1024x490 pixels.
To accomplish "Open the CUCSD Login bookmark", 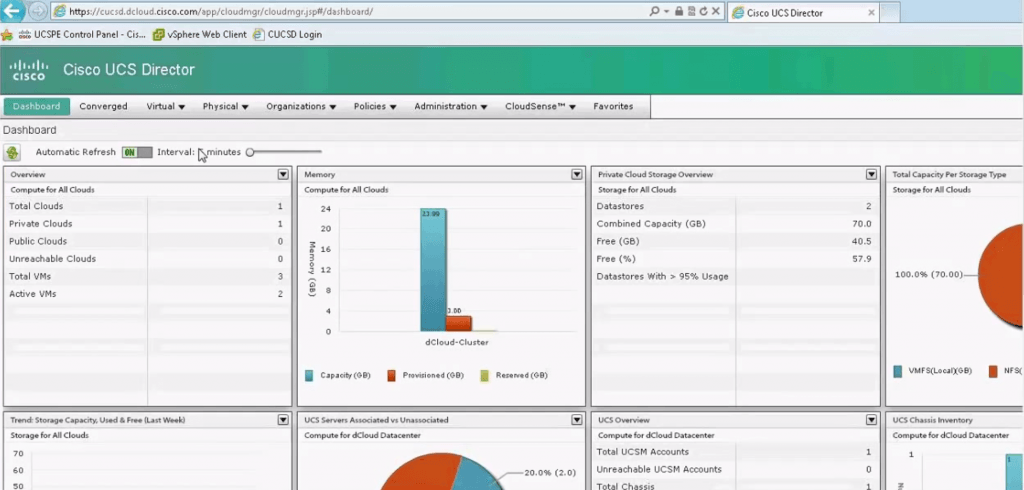I will [x=287, y=35].
